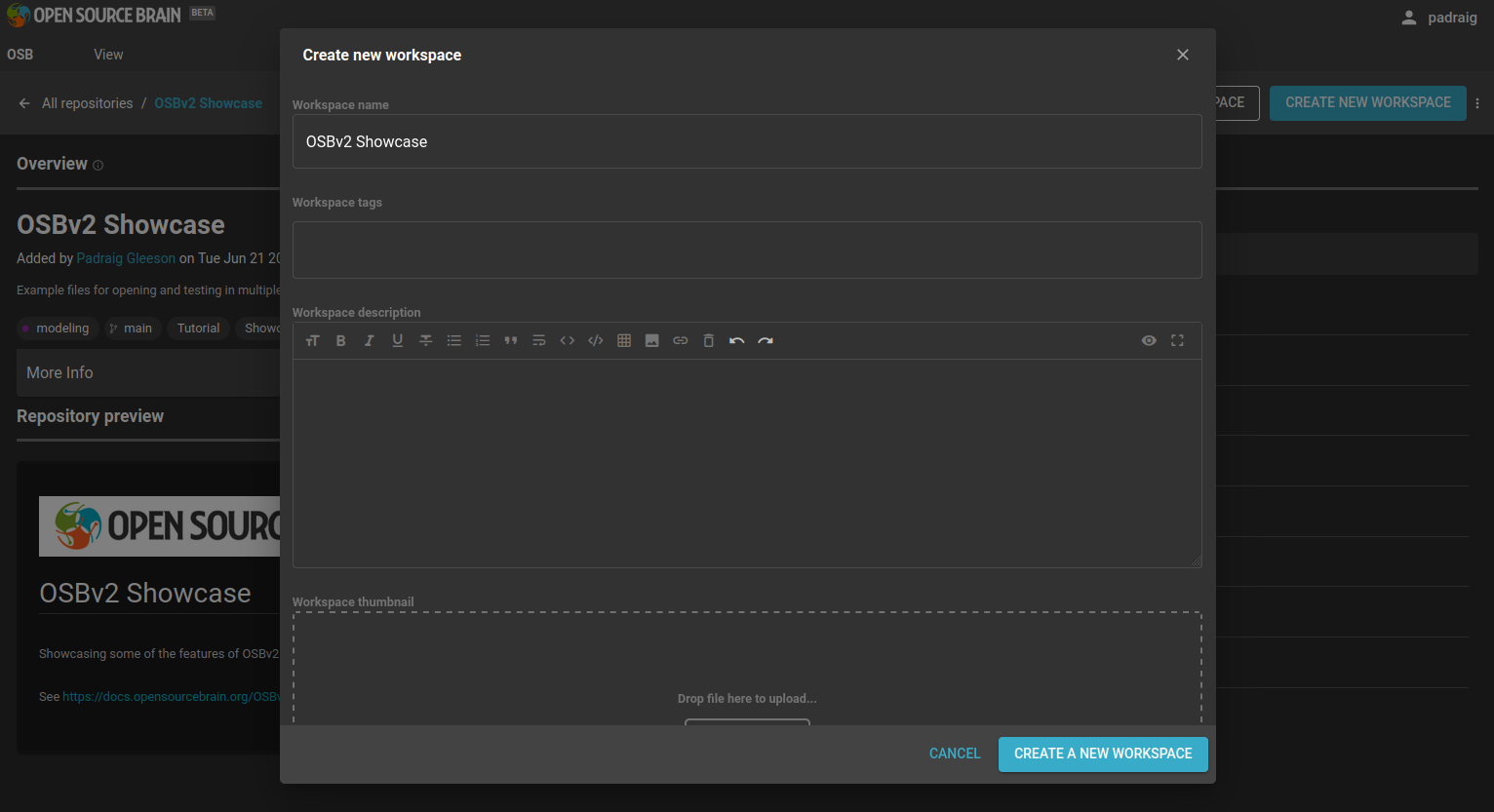1494x812 pixels.
Task: Redo the last description edit
Action: [766, 341]
